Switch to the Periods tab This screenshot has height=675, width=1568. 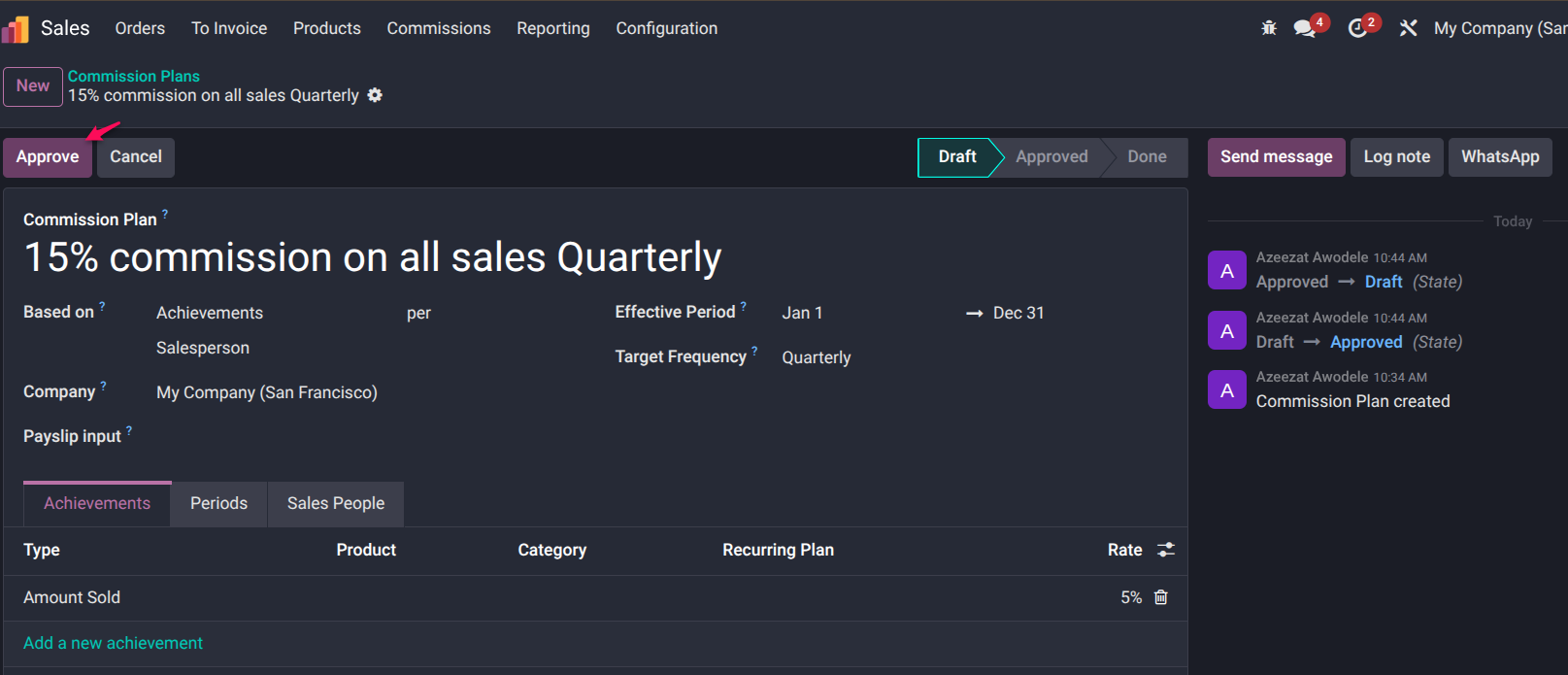point(218,503)
